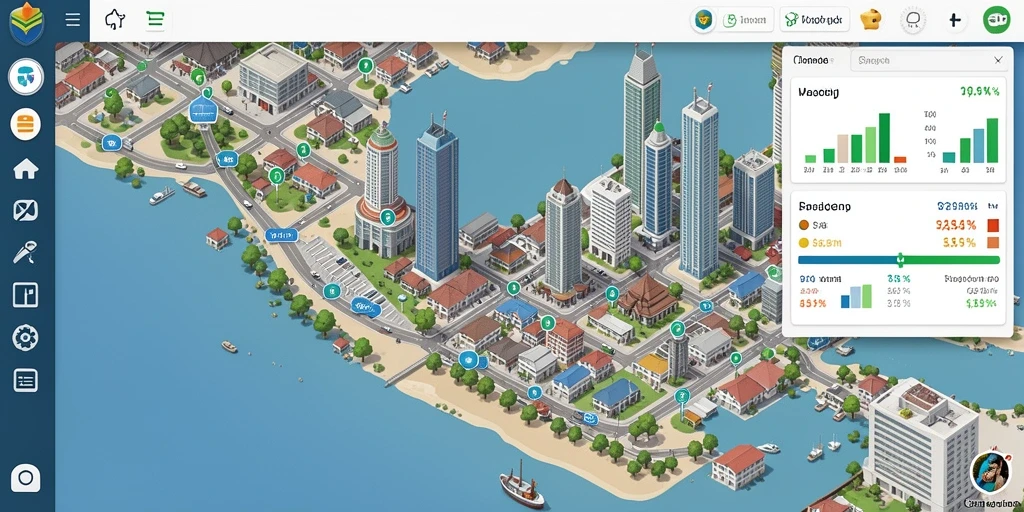The image size is (1024, 512).
Task: Open the layout panels icon in the sidebar
Action: pyautogui.click(x=25, y=295)
